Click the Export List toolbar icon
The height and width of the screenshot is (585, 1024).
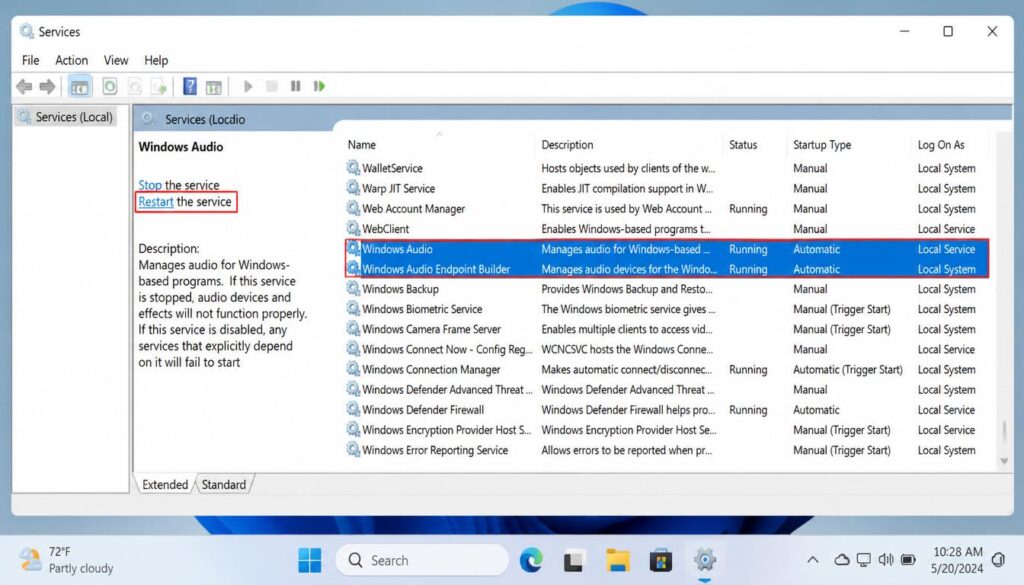click(159, 86)
